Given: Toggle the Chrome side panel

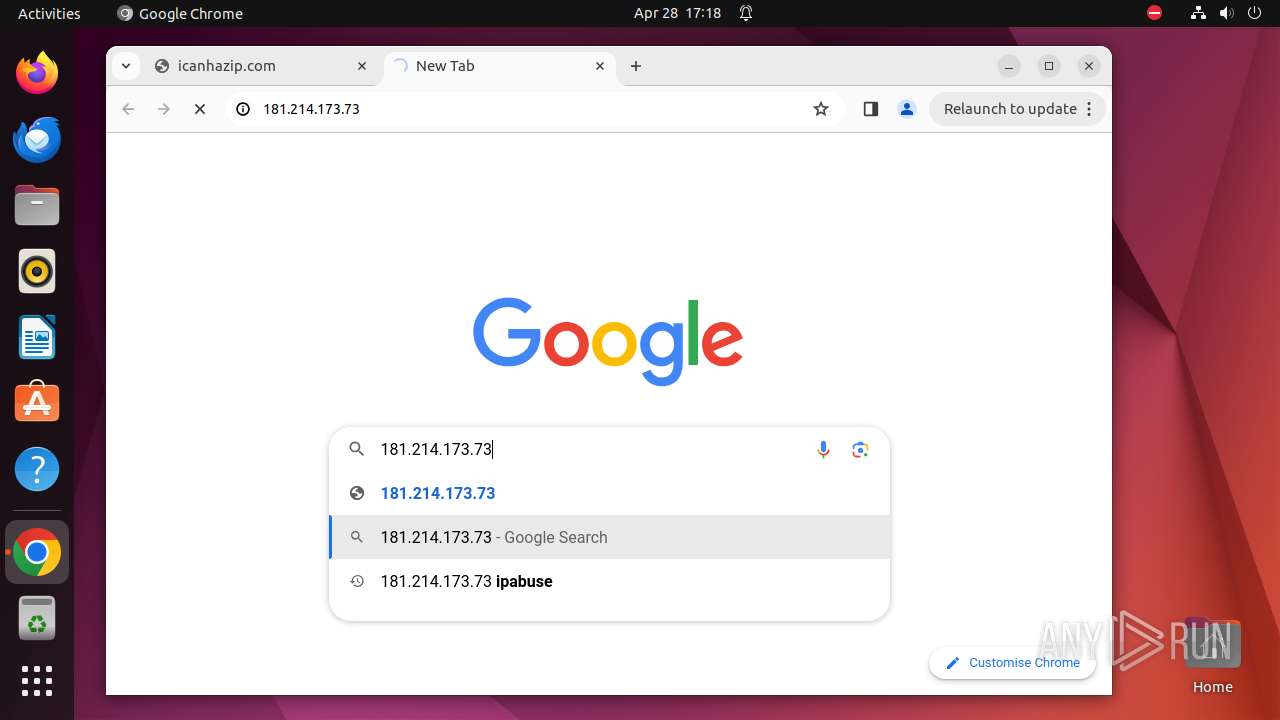Looking at the screenshot, I should point(871,109).
